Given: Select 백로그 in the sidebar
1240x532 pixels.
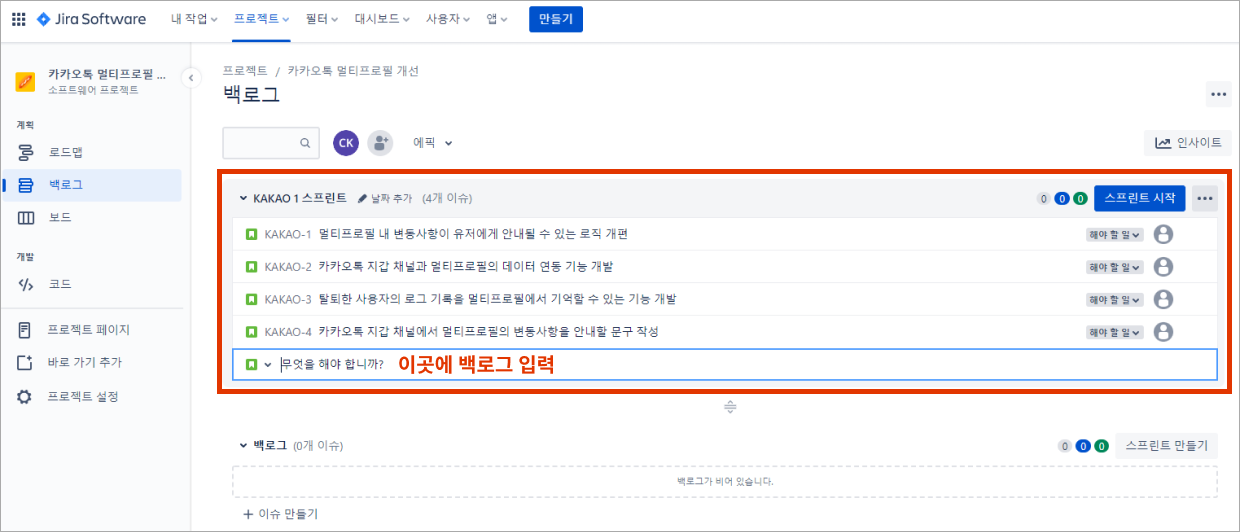Looking at the screenshot, I should [x=91, y=185].
